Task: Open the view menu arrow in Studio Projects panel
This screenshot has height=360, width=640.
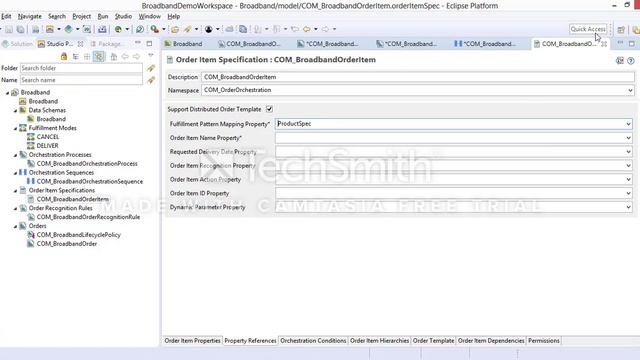Action: (x=151, y=55)
